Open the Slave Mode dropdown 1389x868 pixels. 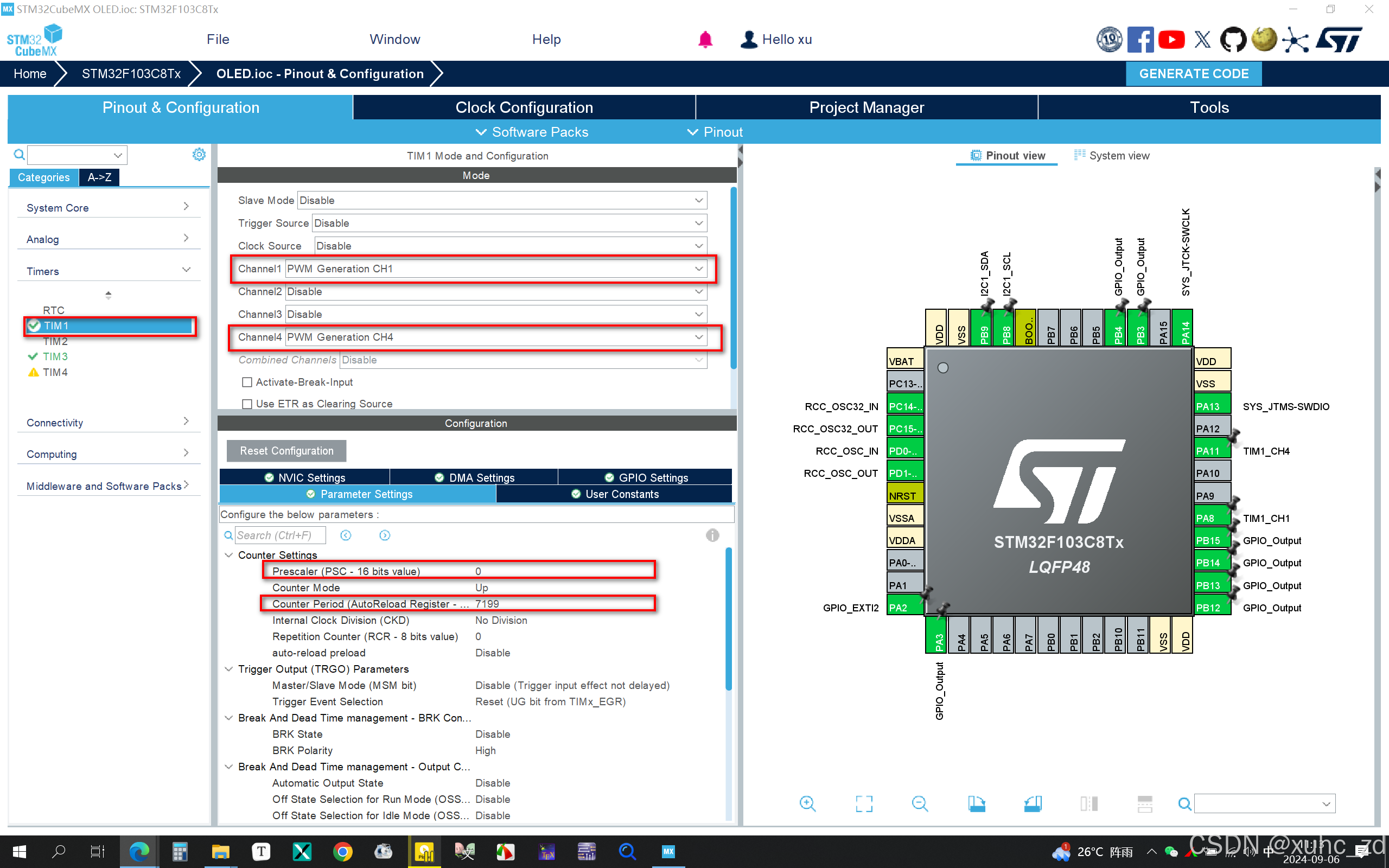pos(502,200)
